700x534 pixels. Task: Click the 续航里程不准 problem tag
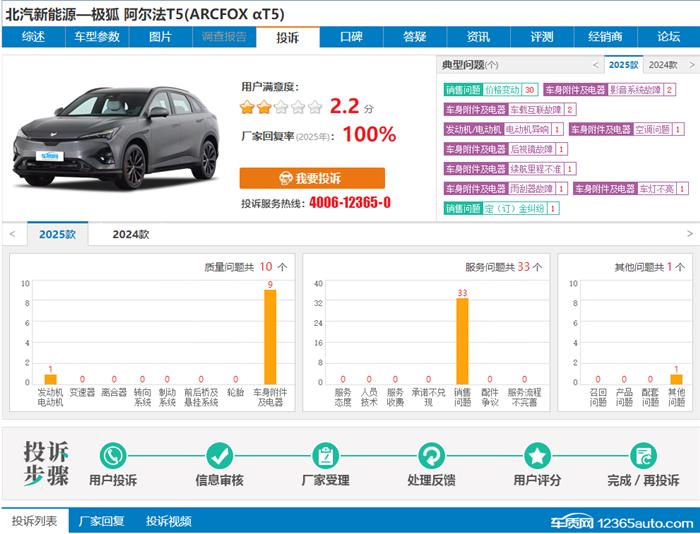click(x=510, y=169)
